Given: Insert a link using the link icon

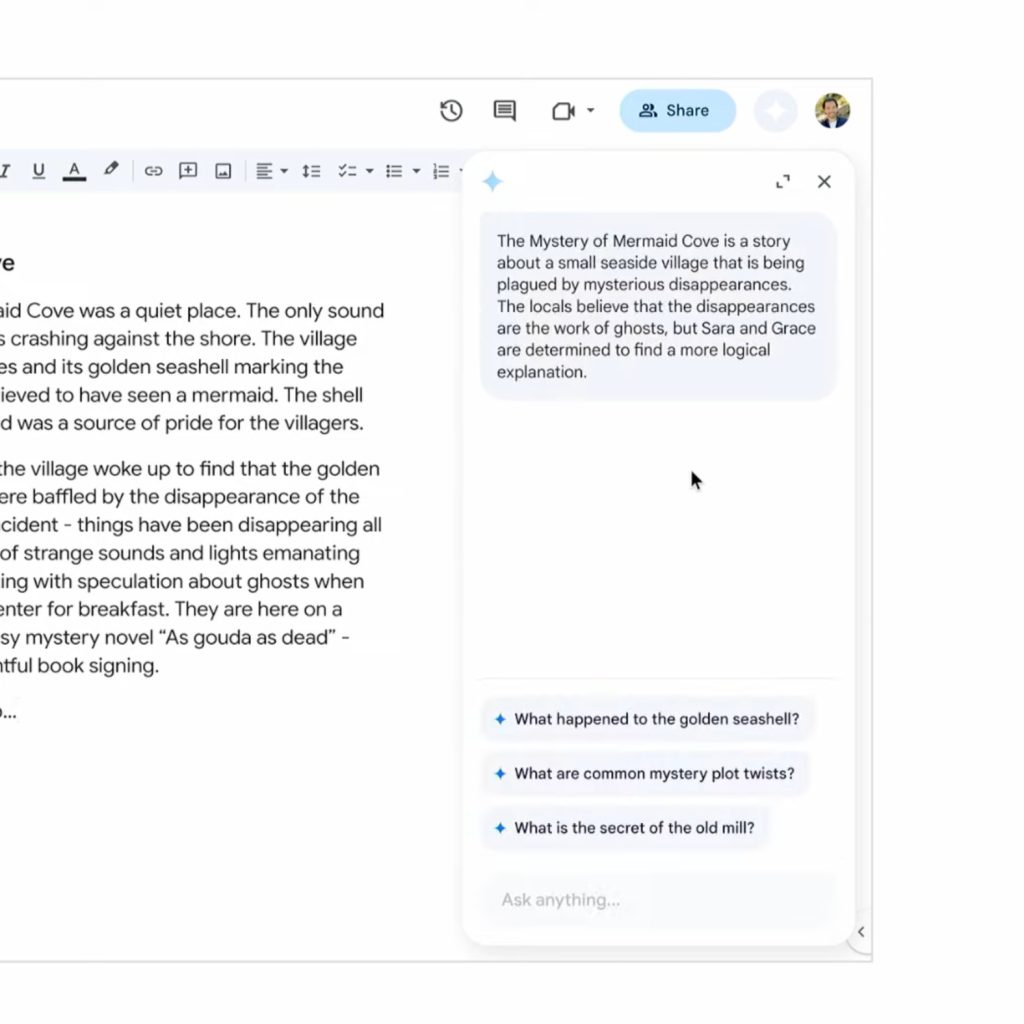Looking at the screenshot, I should 153,171.
